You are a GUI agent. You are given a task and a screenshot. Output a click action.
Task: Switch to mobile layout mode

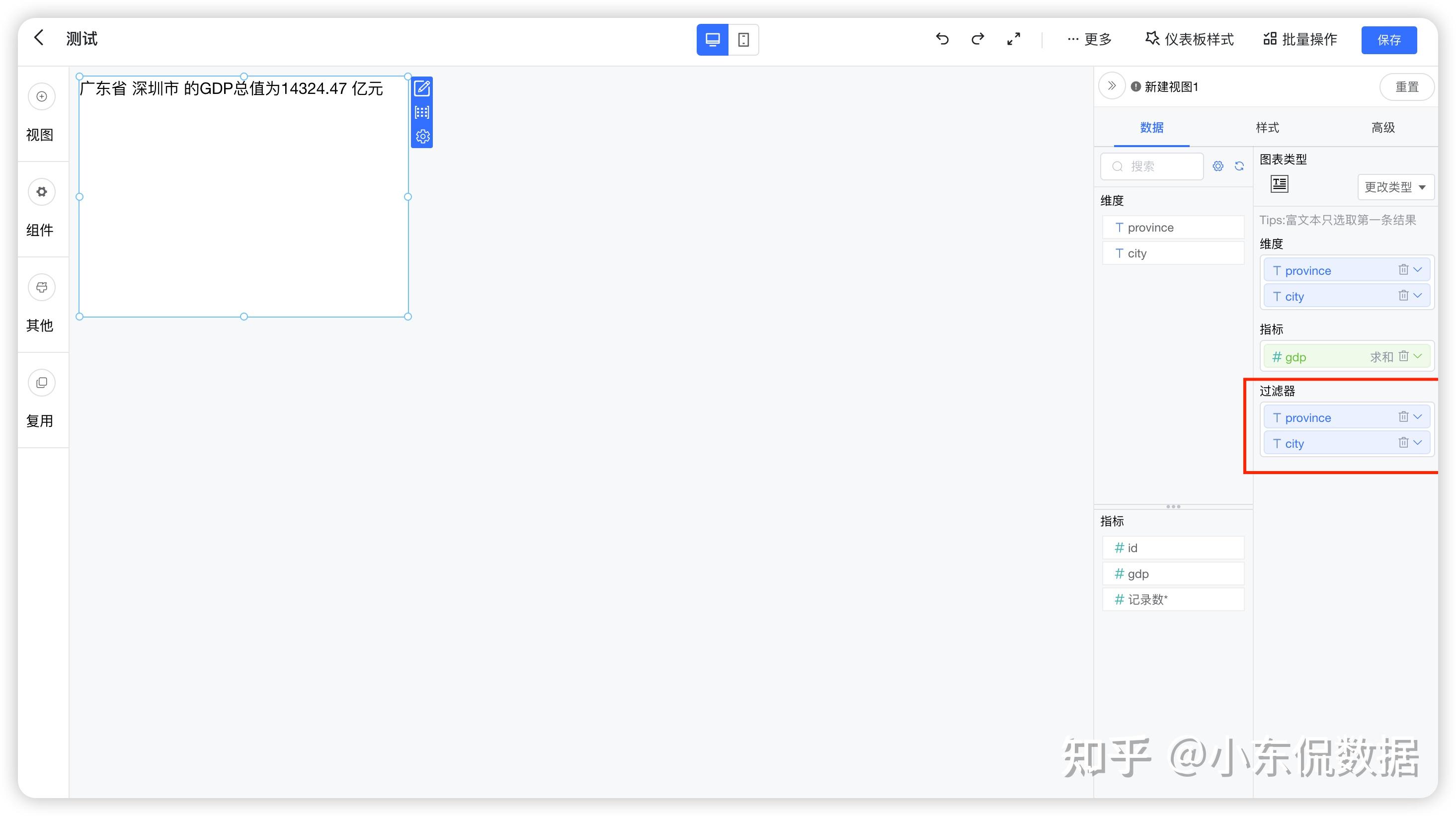point(743,40)
